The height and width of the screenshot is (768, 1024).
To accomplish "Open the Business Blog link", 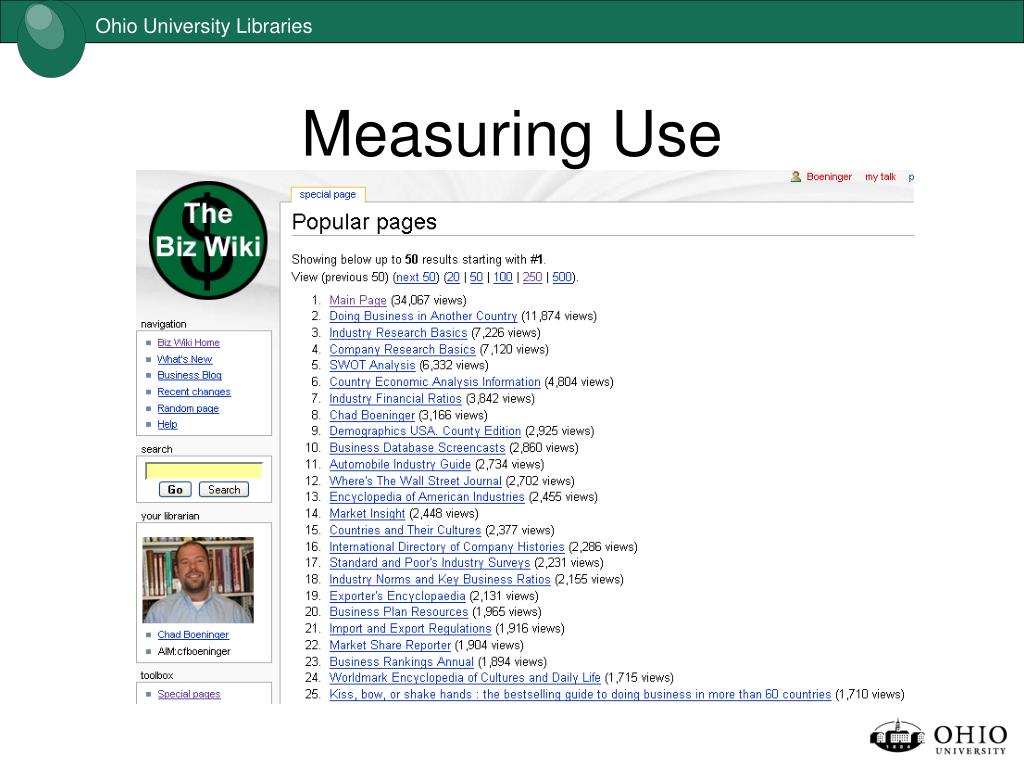I will click(x=189, y=376).
